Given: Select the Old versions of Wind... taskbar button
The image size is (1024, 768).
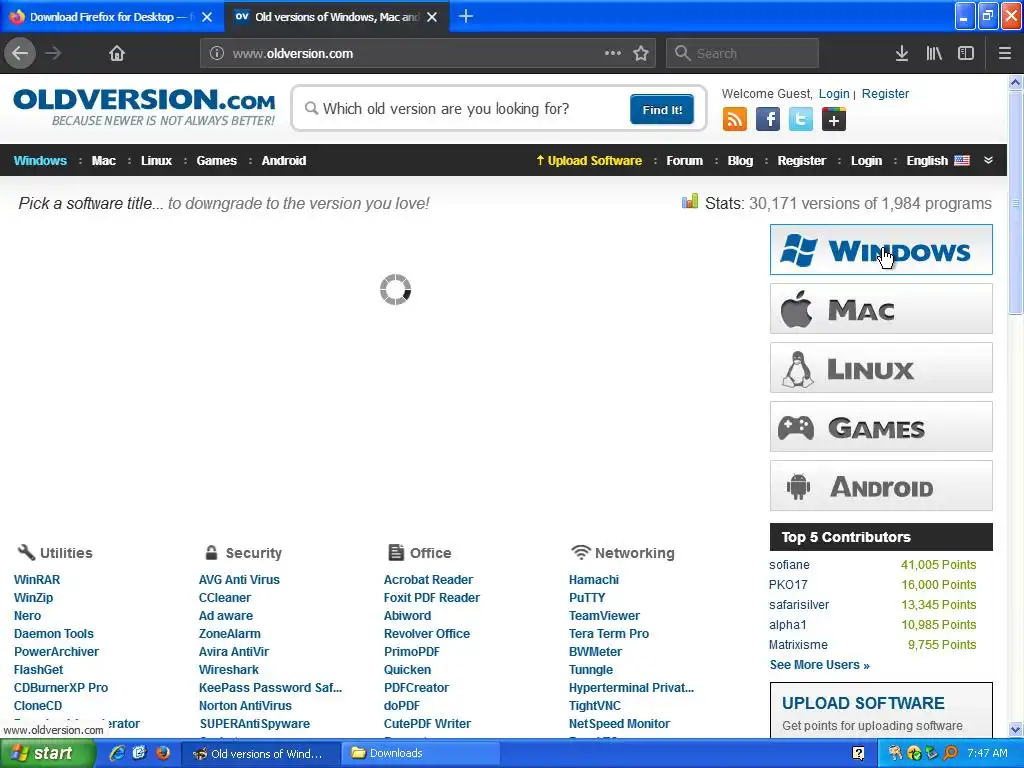Looking at the screenshot, I should pos(260,753).
